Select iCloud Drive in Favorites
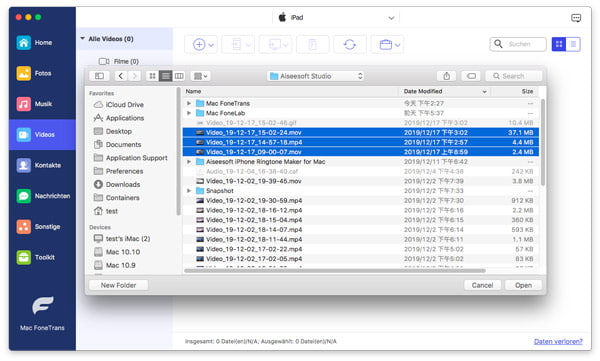Image resolution: width=600 pixels, height=361 pixels. tap(119, 105)
